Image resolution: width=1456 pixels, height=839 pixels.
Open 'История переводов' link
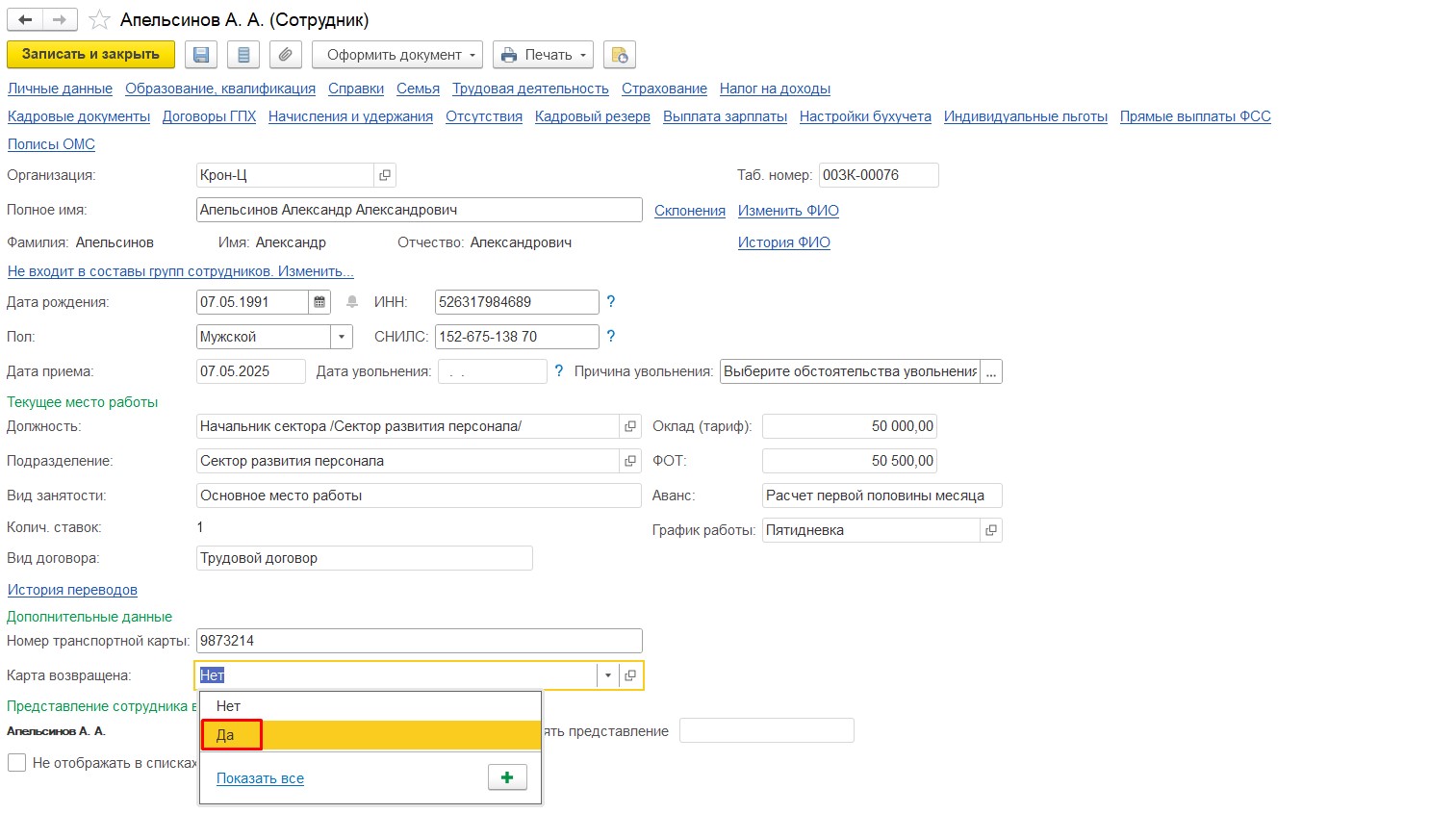[x=72, y=590]
